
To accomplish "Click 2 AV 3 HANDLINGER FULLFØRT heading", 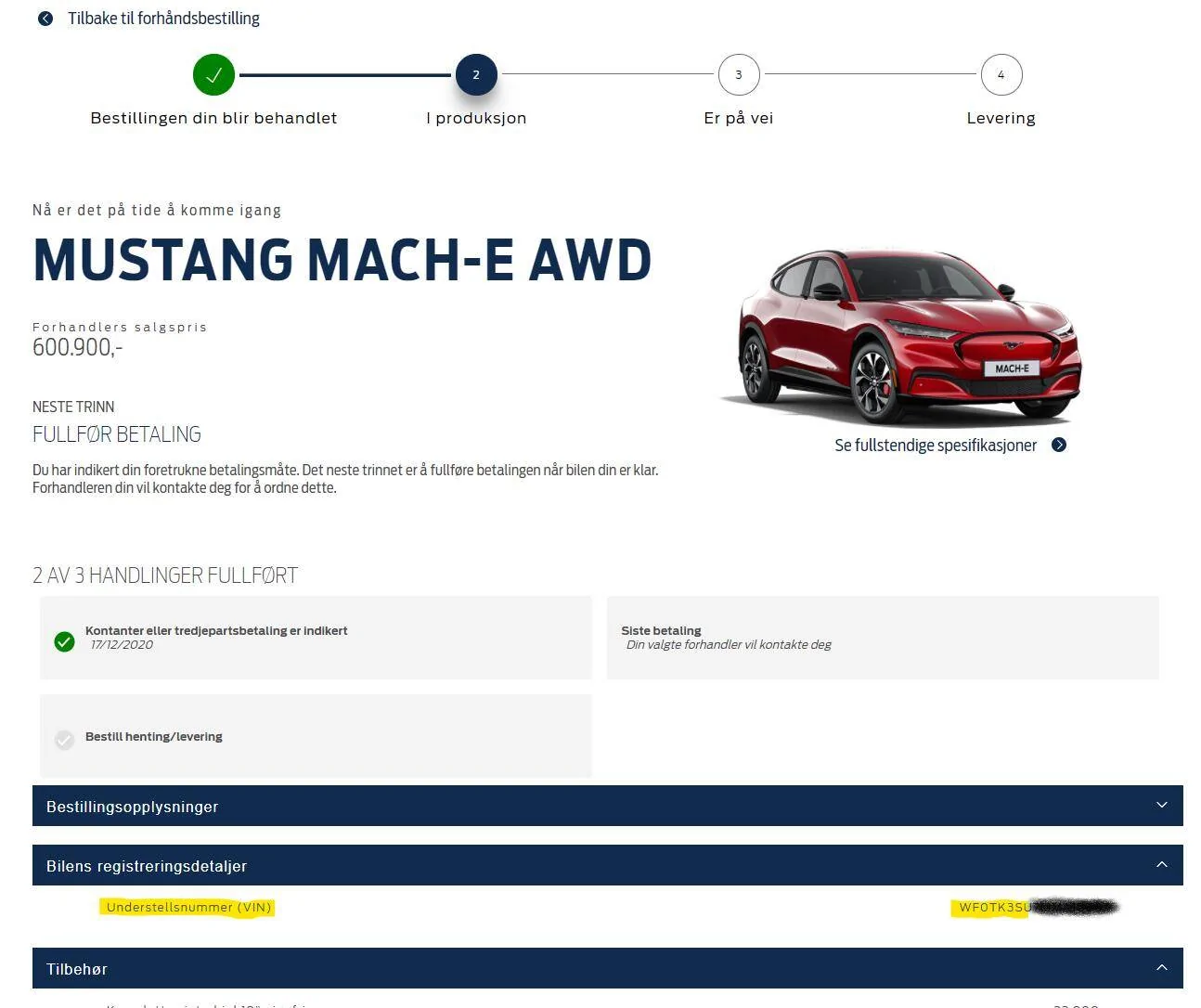I will click(x=165, y=575).
